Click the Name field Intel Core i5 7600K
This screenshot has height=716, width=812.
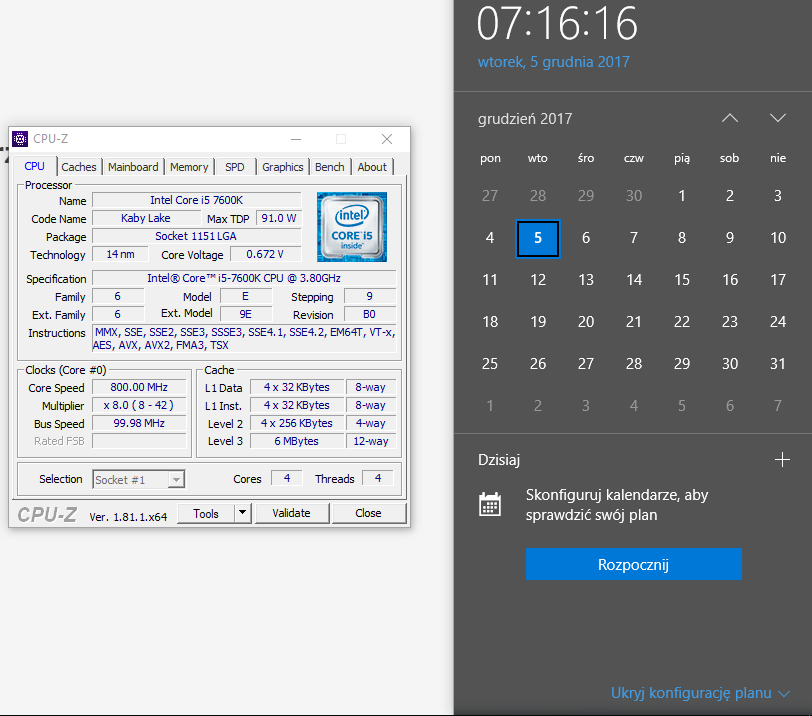196,200
